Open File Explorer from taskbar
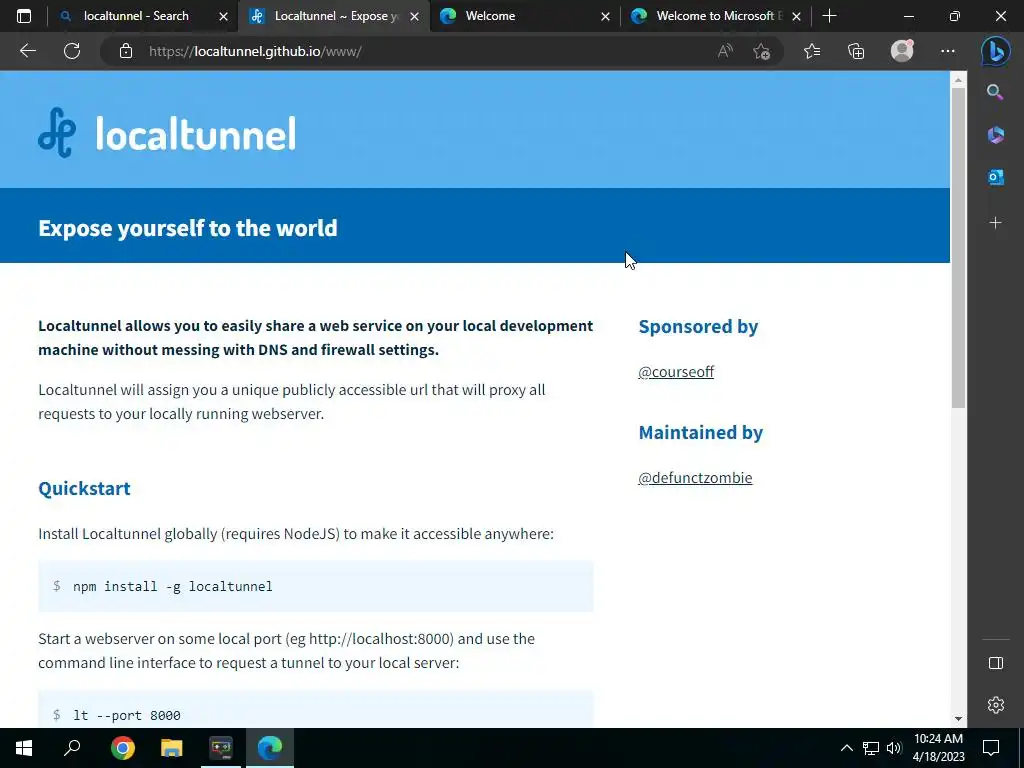The height and width of the screenshot is (768, 1024). click(171, 748)
